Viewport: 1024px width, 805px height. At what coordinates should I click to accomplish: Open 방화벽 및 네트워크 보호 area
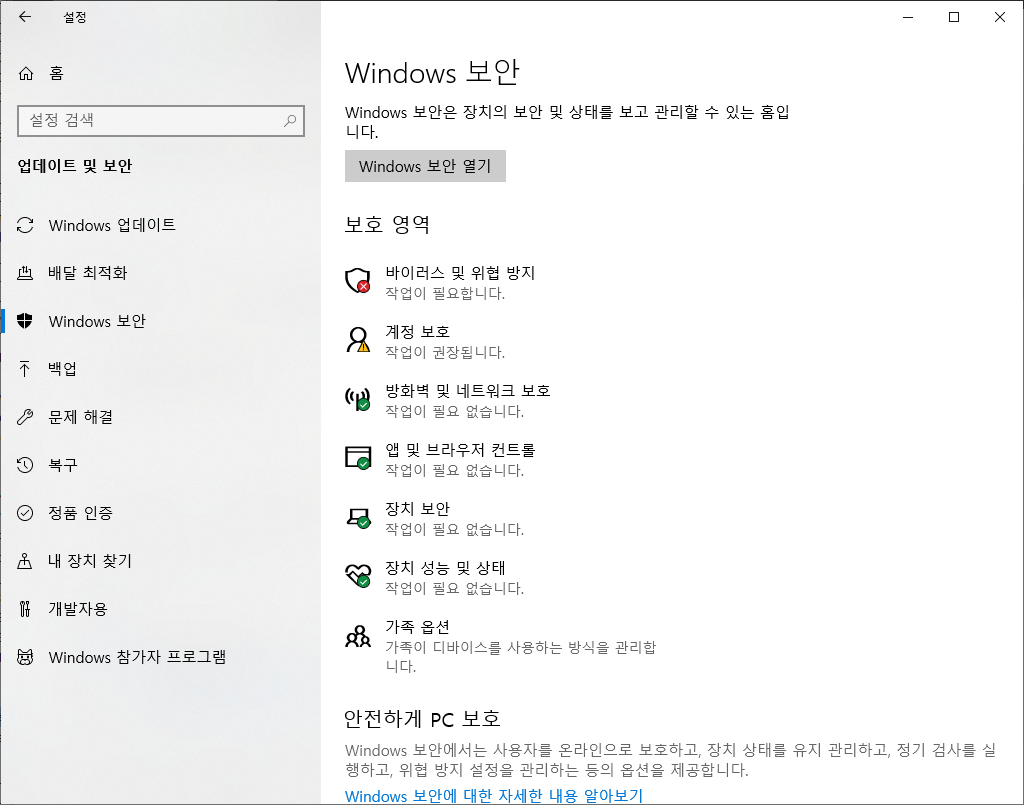(448, 400)
